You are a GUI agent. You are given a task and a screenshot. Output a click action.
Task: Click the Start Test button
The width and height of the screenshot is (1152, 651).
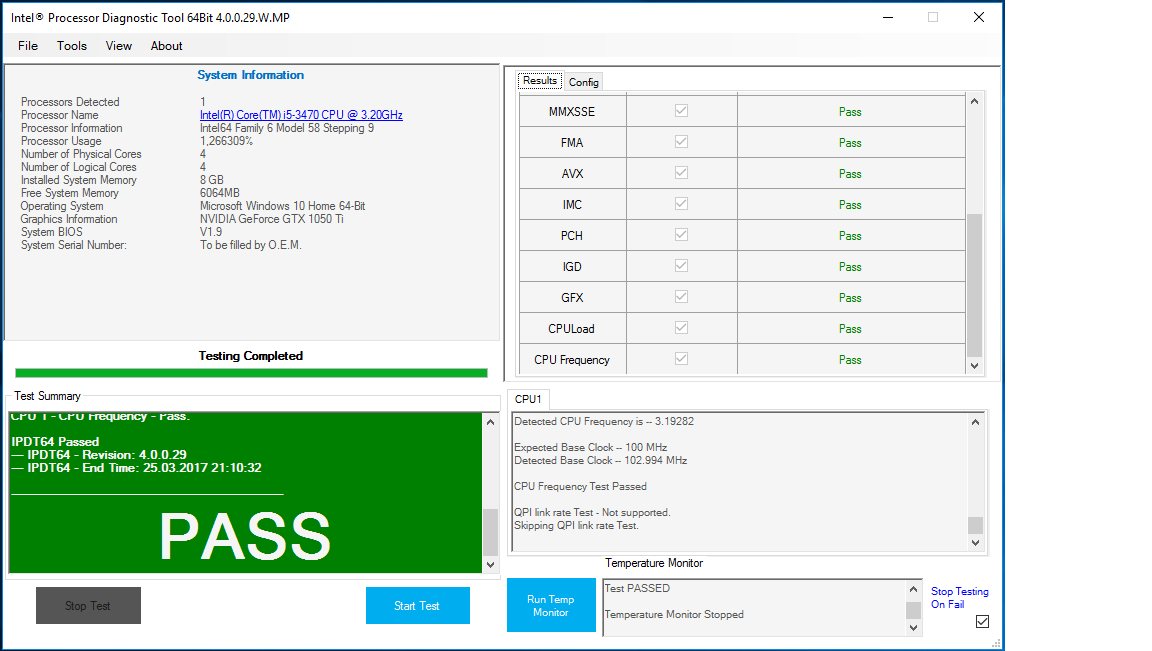[x=417, y=605]
